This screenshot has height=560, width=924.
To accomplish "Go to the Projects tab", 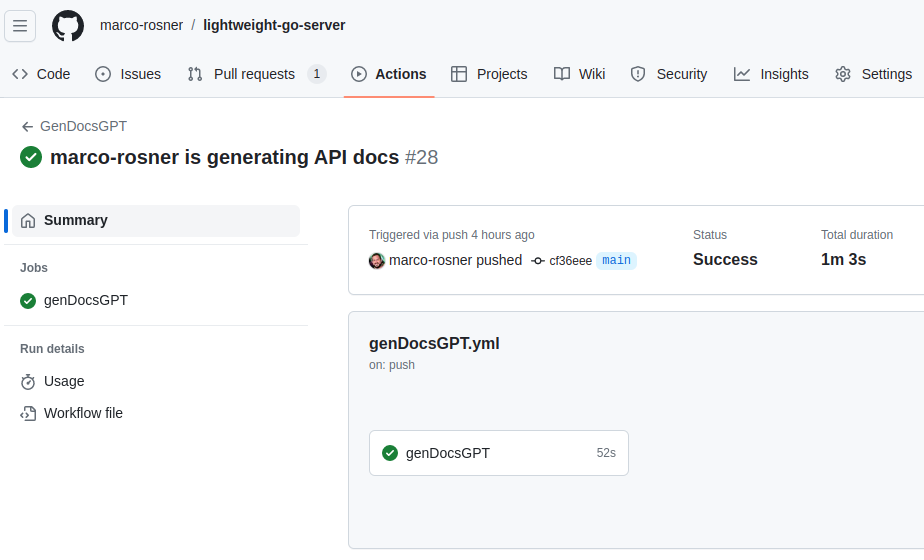I will point(489,74).
